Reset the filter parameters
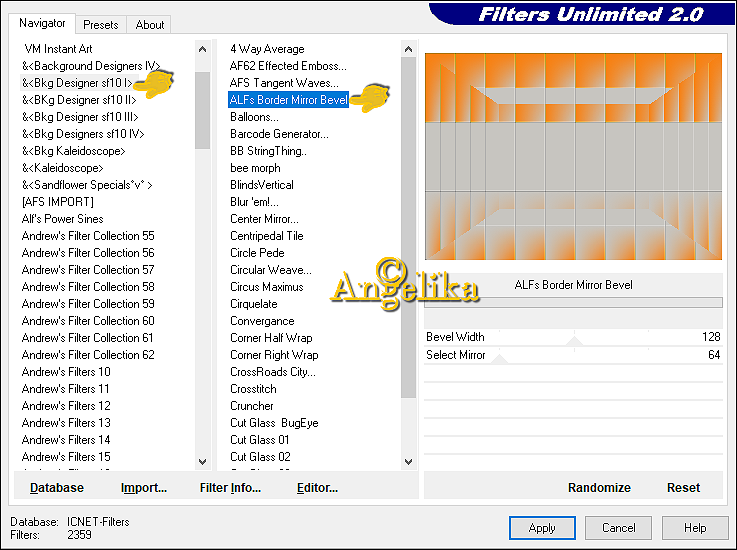Image resolution: width=737 pixels, height=550 pixels. click(683, 487)
